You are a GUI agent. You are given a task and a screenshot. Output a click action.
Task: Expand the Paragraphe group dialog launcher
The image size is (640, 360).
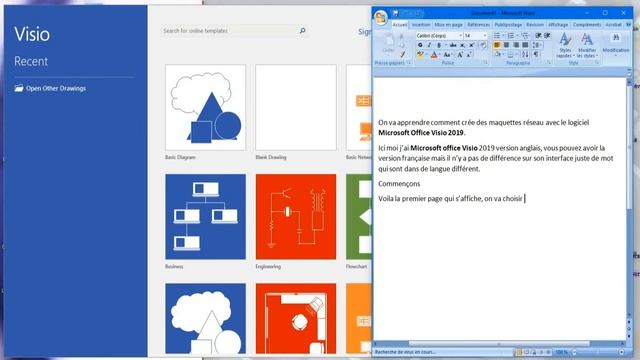(x=549, y=63)
